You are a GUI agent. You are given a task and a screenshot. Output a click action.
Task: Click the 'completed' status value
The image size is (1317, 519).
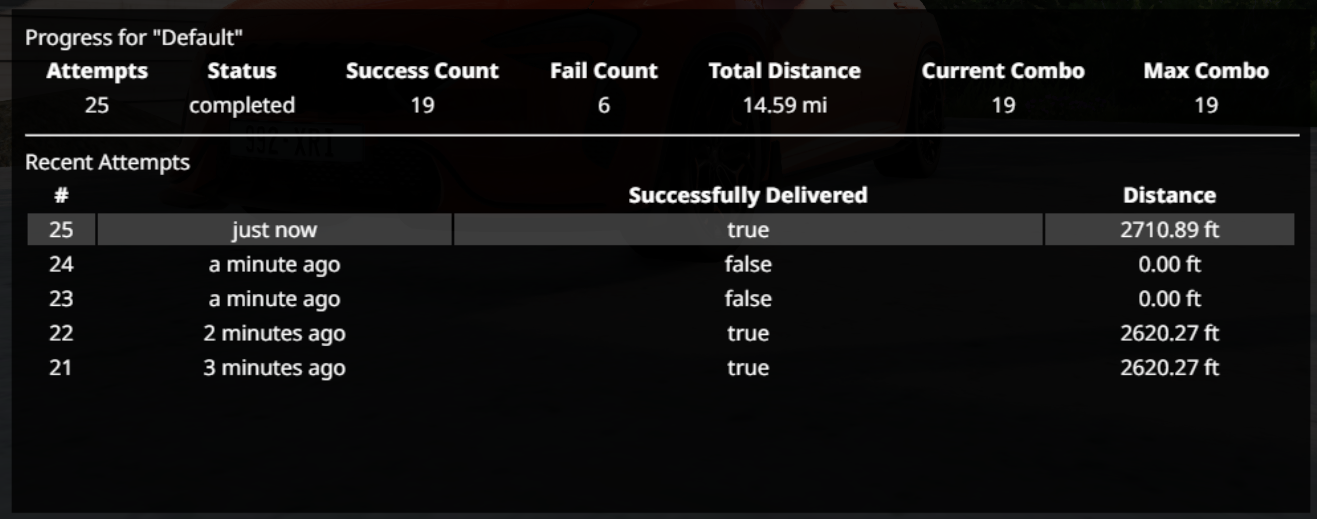(242, 105)
